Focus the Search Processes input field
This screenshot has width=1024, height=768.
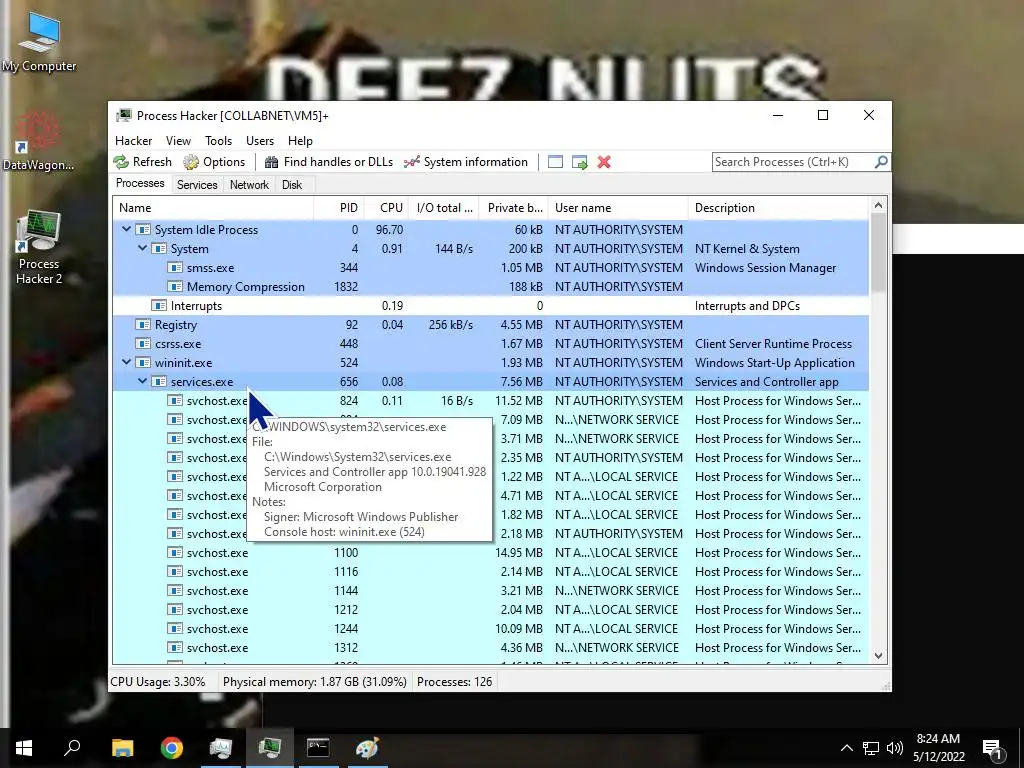click(x=793, y=162)
